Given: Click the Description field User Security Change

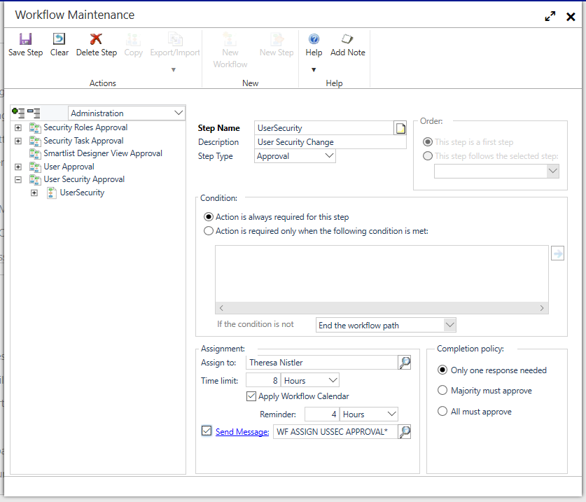Looking at the screenshot, I should pos(330,142).
